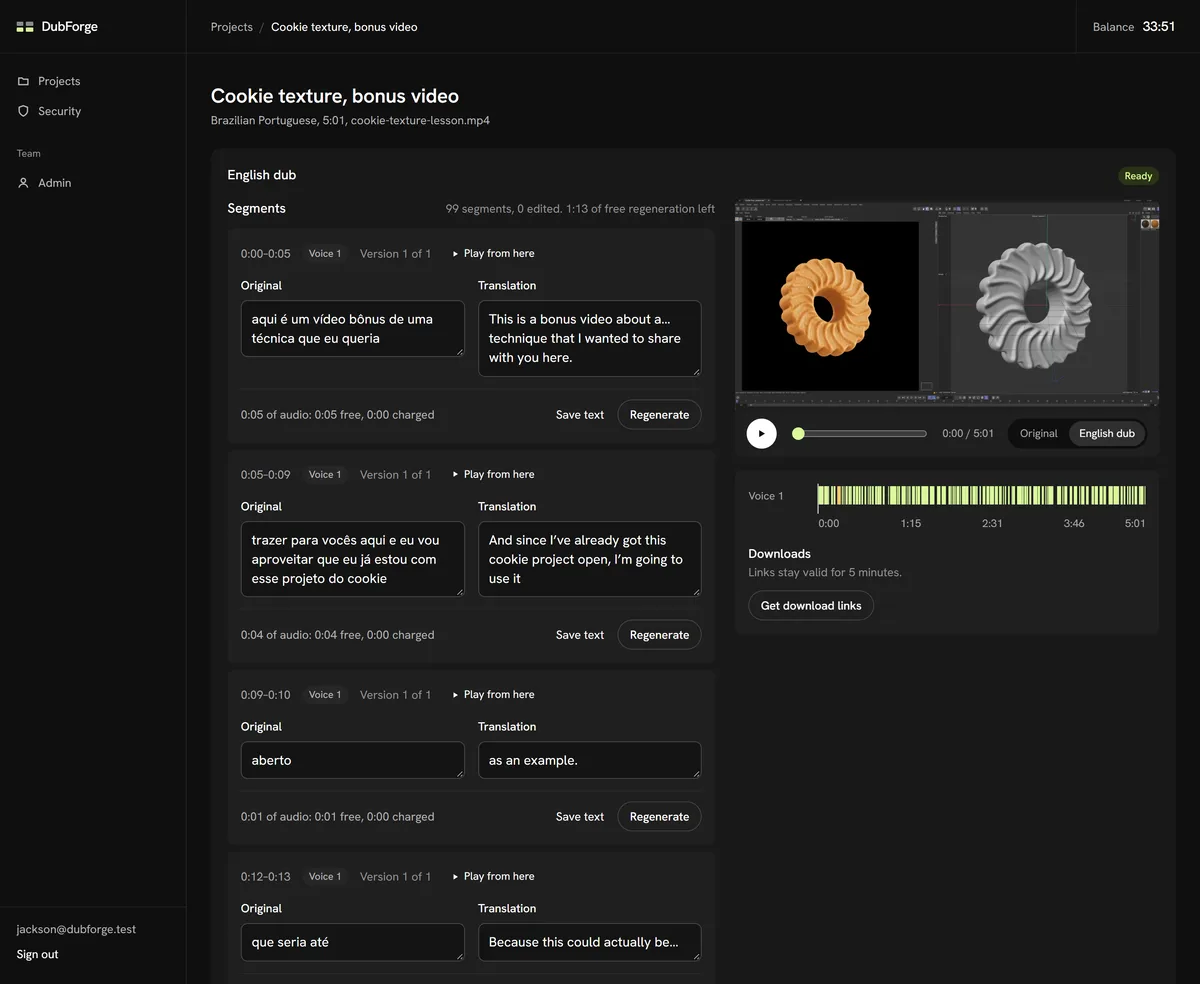This screenshot has height=984, width=1200.
Task: Click 'Version 1 of 1' on segment 0:05-0:09
Action: pos(395,474)
